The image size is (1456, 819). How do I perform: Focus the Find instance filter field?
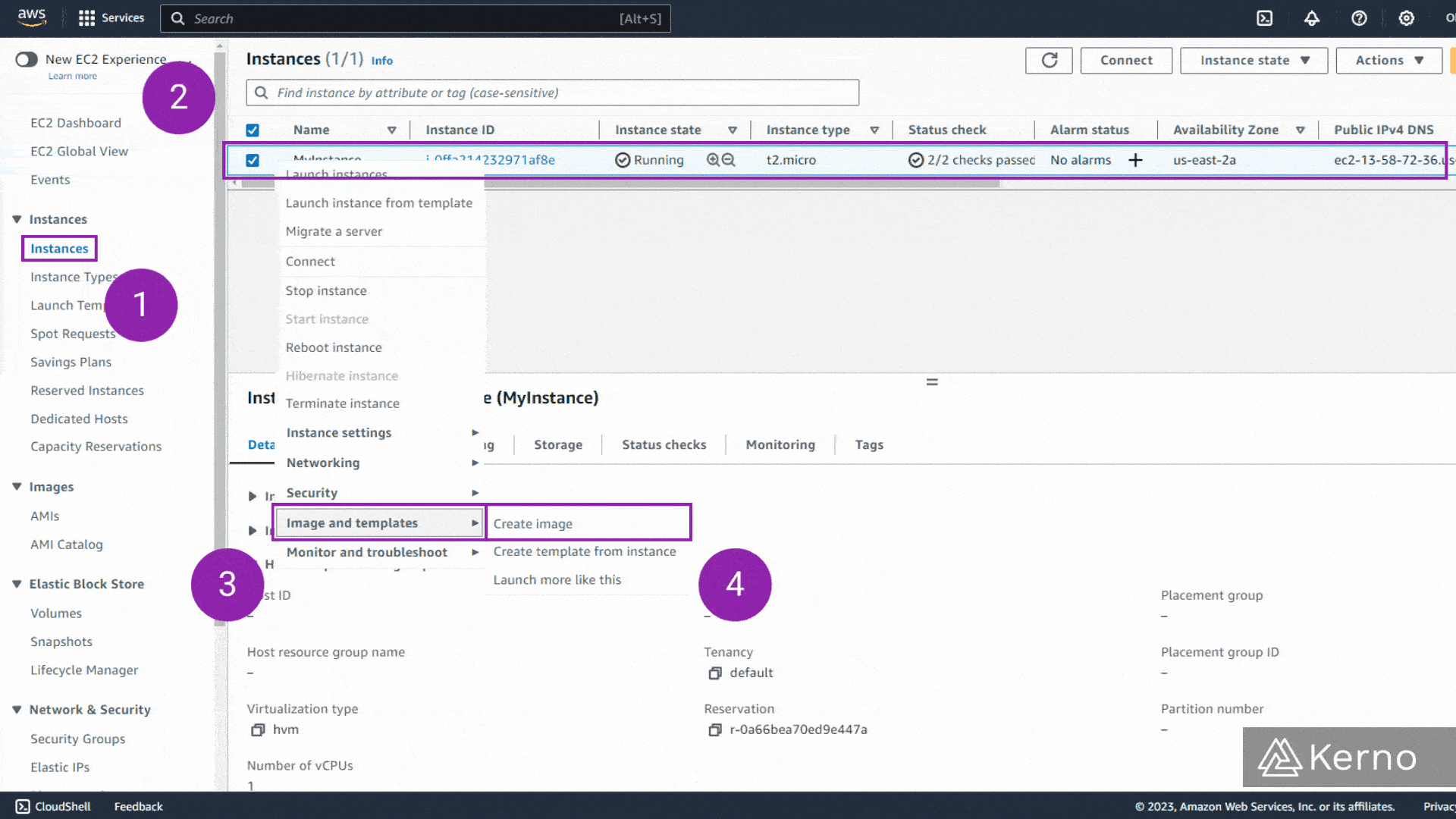click(x=552, y=93)
